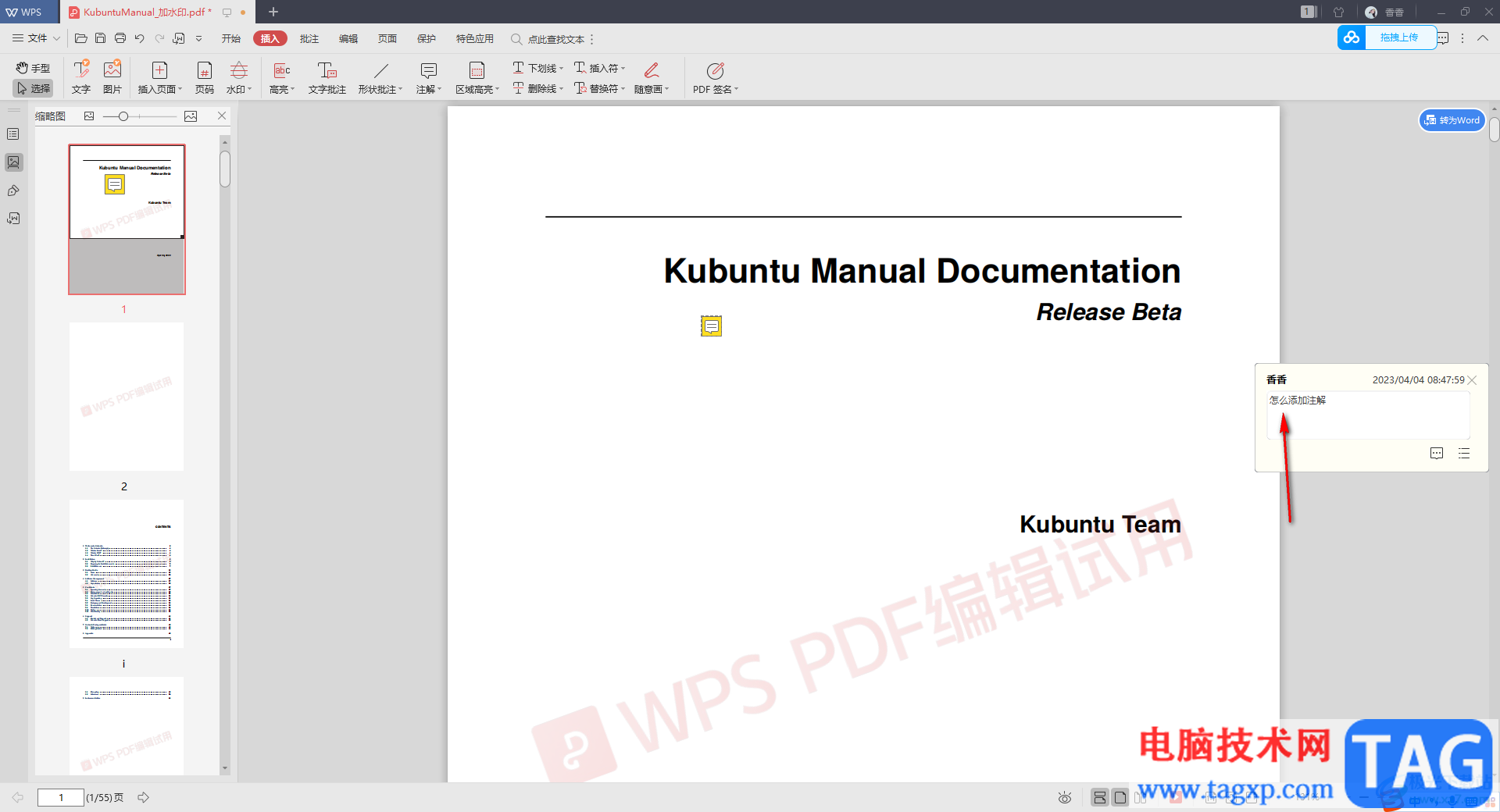Toggle single page view mode
1500x812 pixels.
coord(1120,797)
